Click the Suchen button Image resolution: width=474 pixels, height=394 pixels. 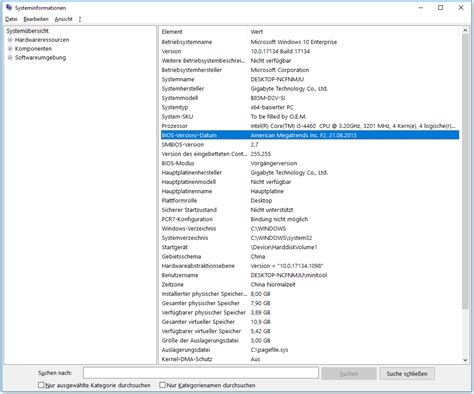[349, 374]
